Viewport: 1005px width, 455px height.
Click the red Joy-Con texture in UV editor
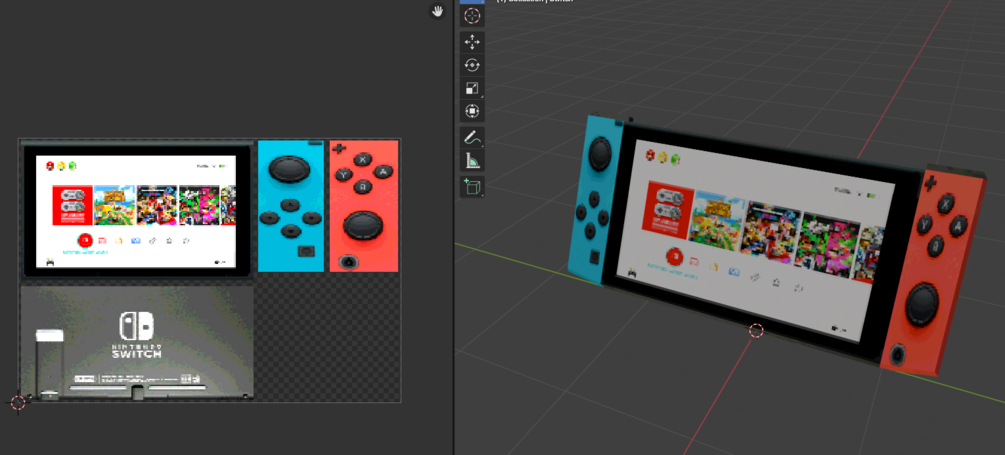[364, 206]
